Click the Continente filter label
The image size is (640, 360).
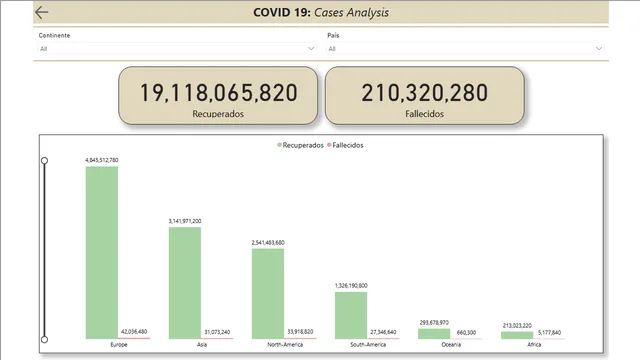point(54,36)
